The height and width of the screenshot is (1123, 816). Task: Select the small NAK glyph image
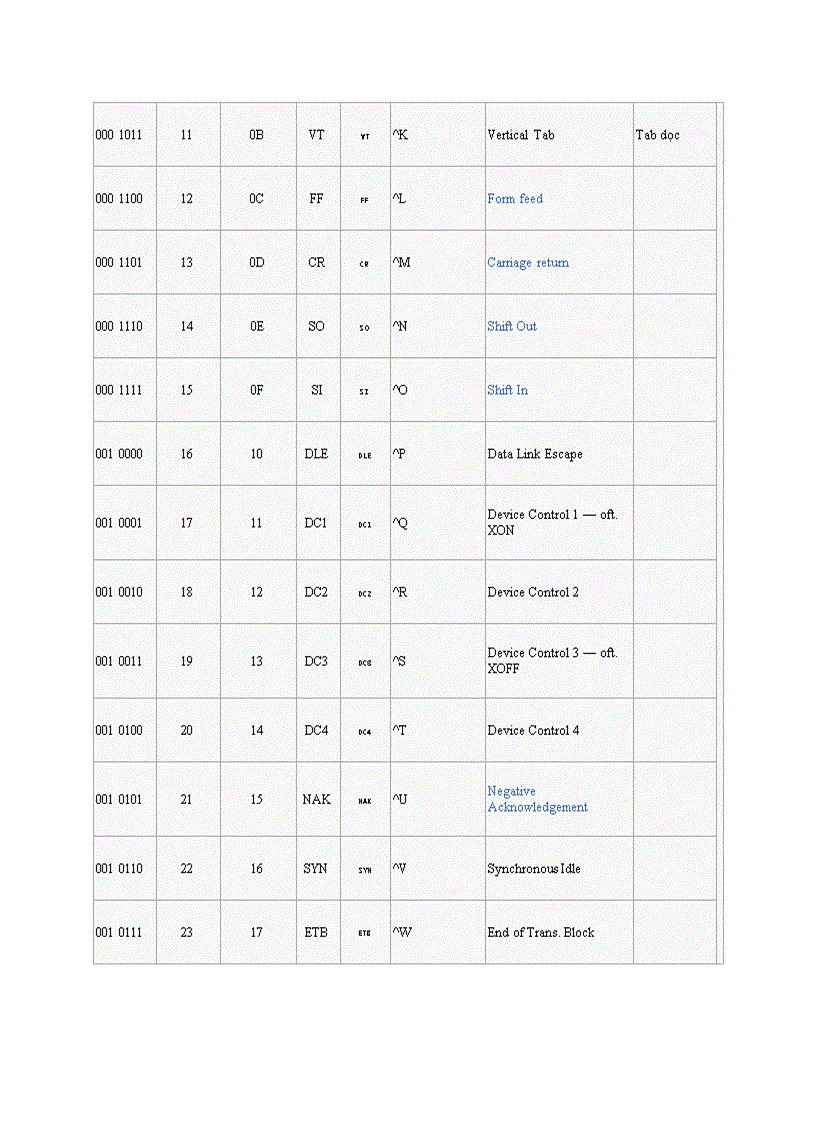point(365,801)
